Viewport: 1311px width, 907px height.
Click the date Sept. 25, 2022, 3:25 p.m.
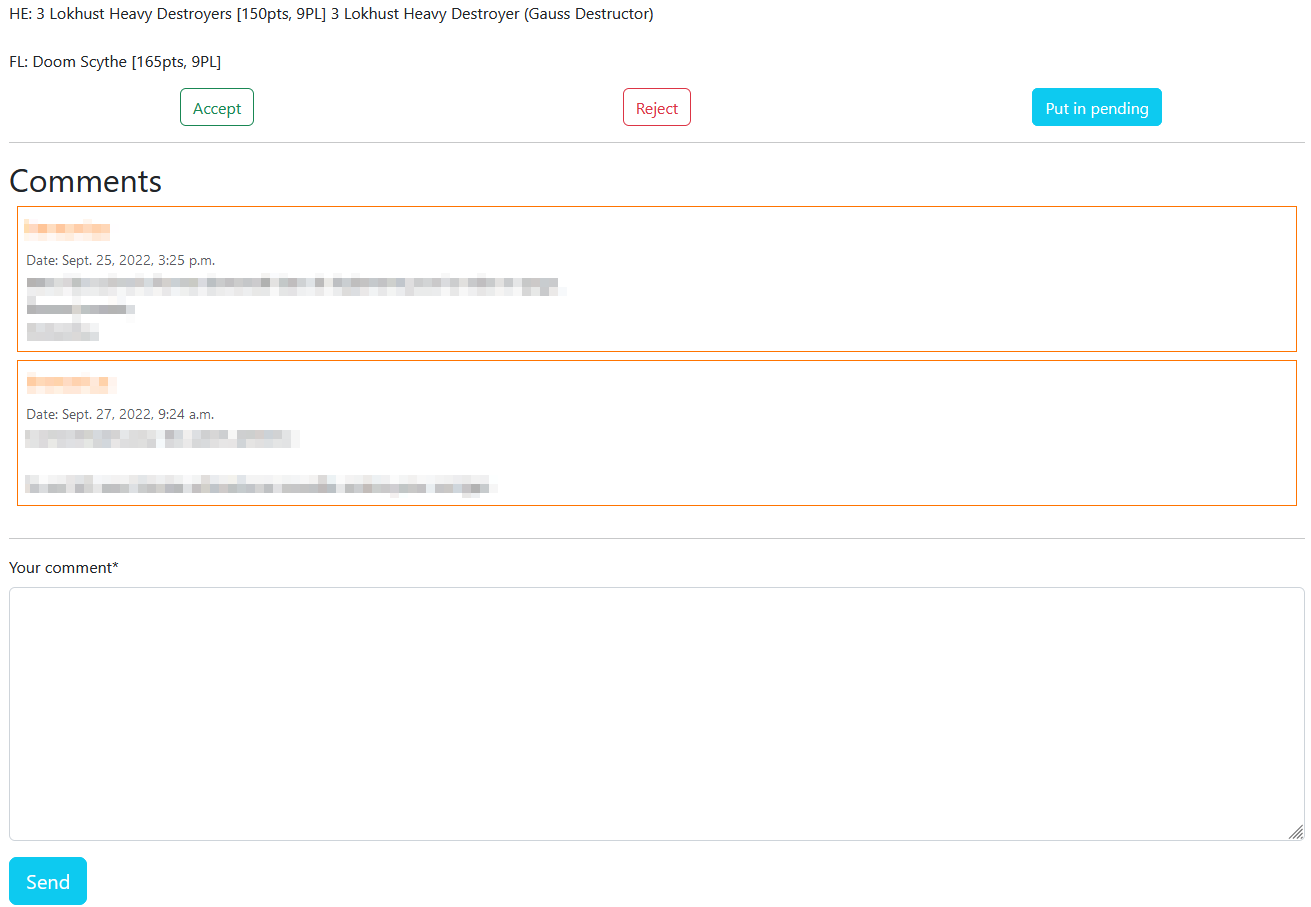[120, 260]
